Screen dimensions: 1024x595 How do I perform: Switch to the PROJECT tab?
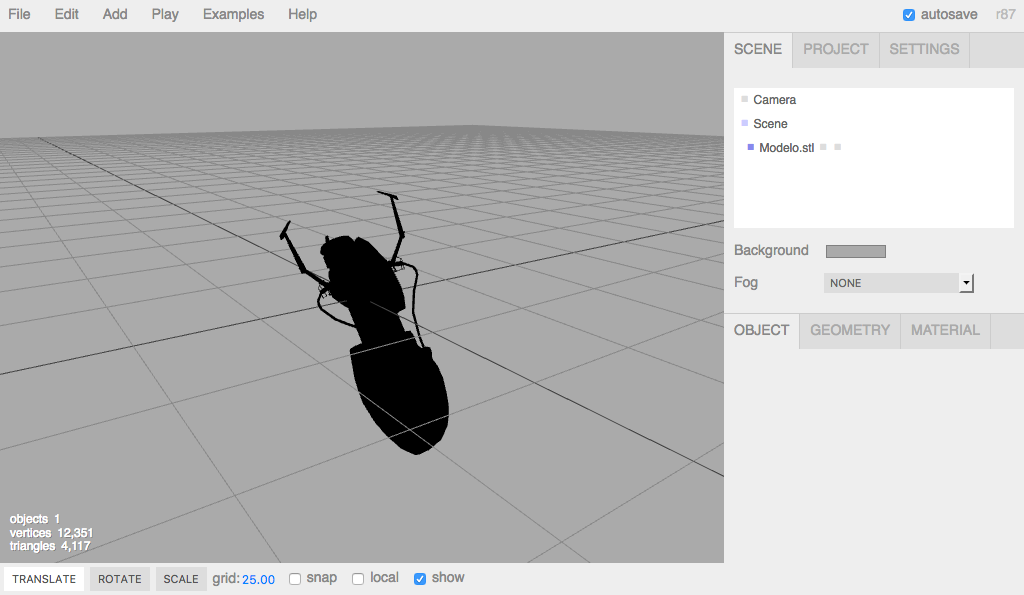click(835, 49)
